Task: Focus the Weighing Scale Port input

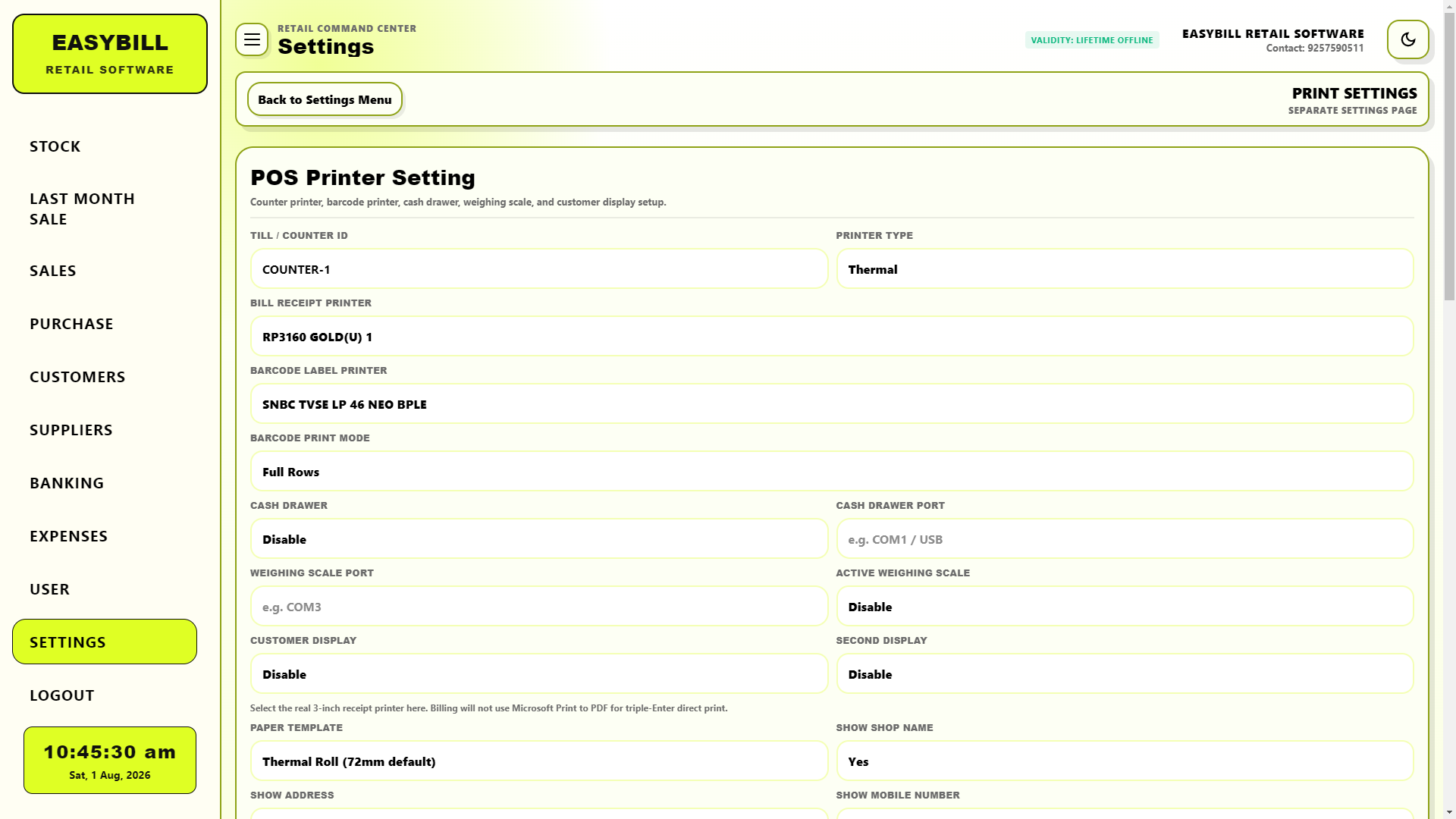Action: 539,607
